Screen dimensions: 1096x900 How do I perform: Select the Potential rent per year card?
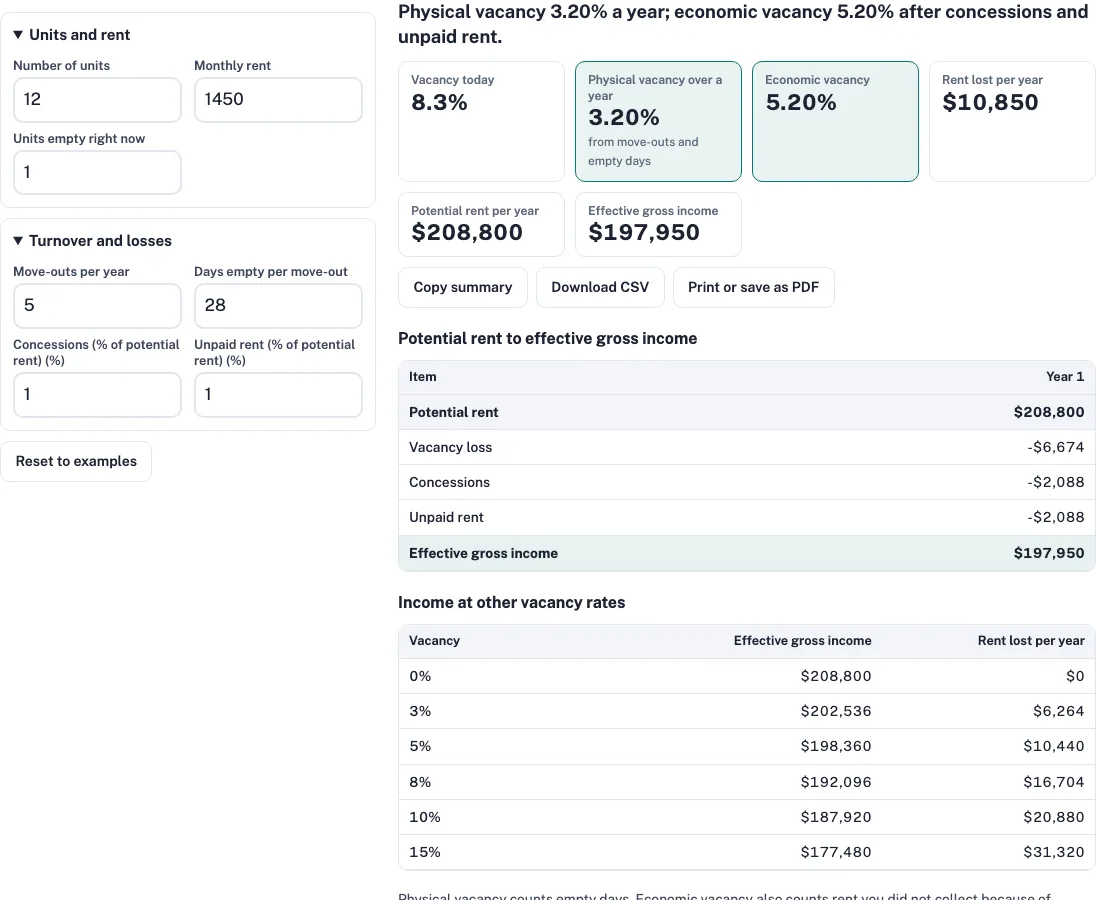(481, 224)
